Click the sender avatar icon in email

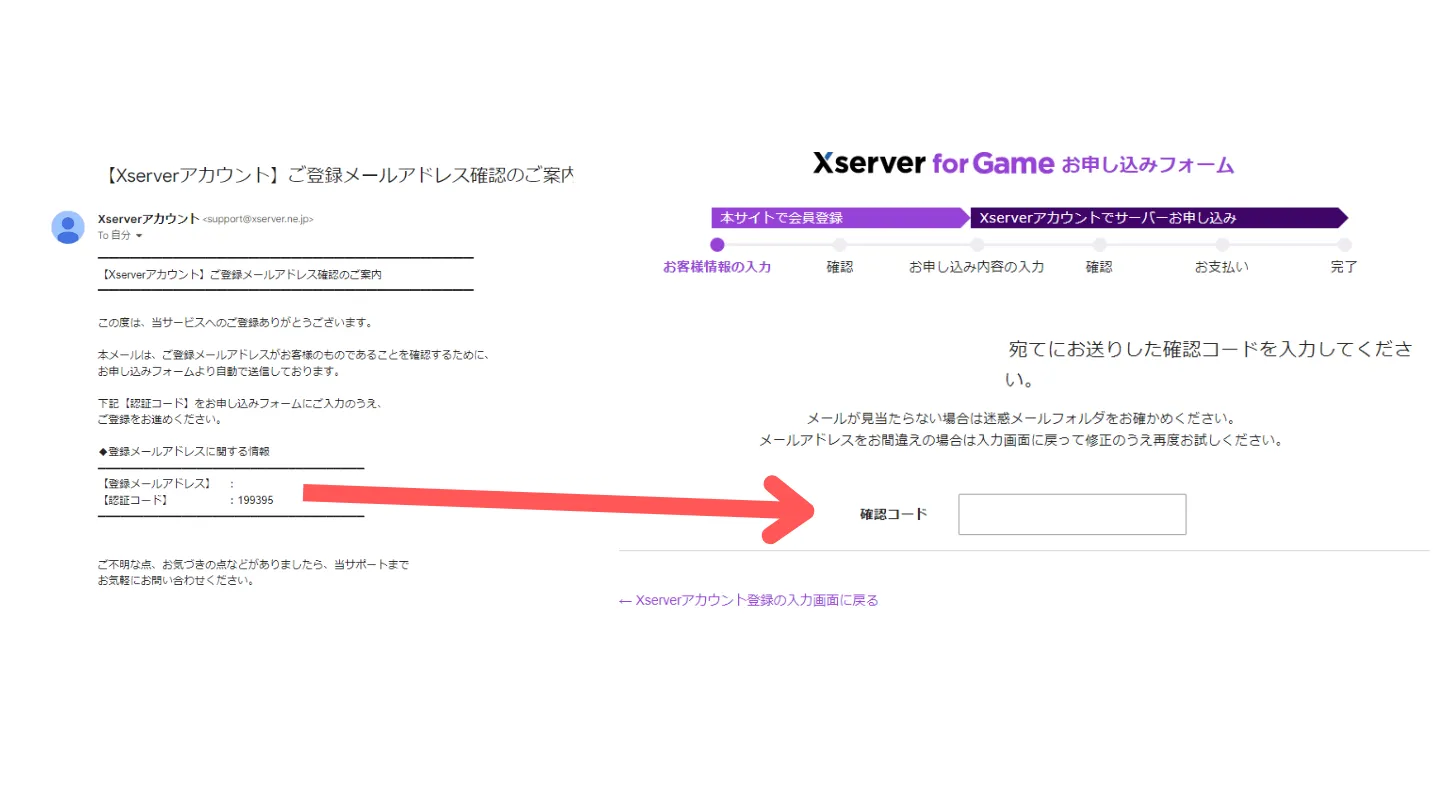click(68, 227)
